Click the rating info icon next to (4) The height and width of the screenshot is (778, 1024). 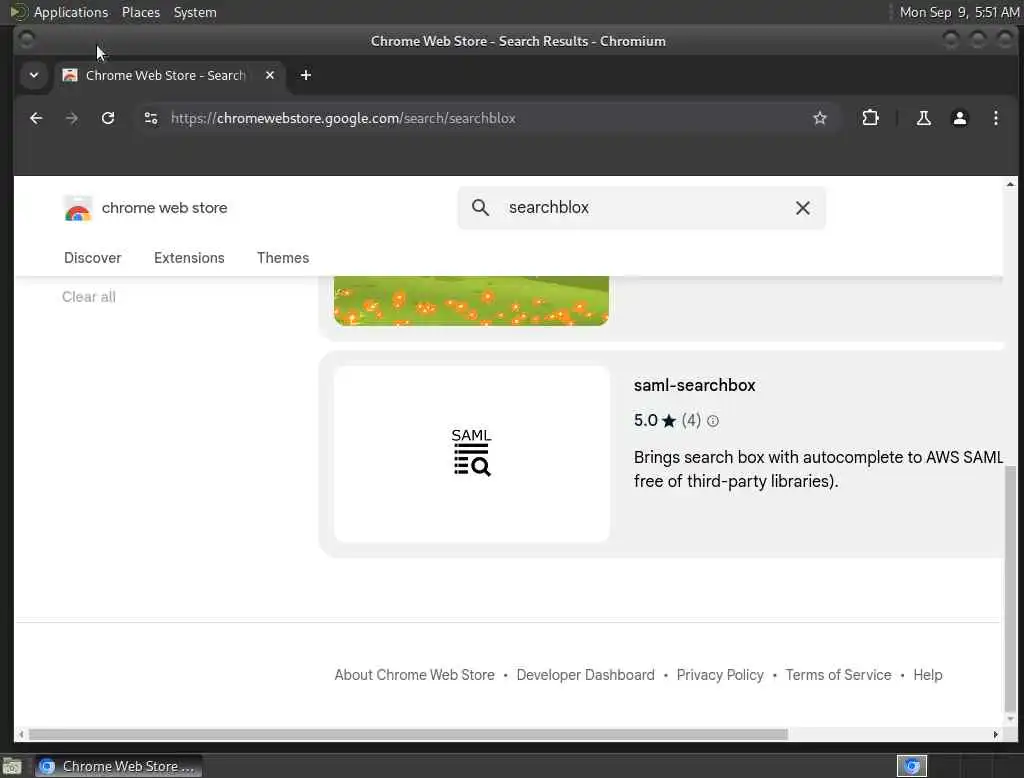(712, 421)
